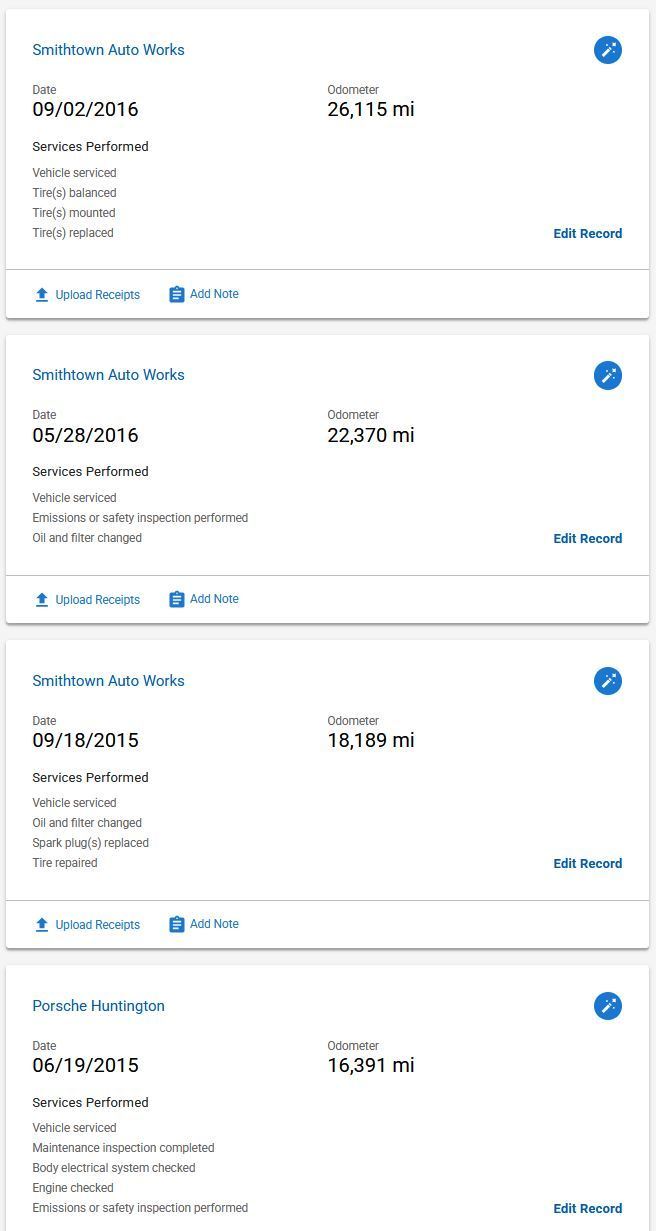Select Add Note text for 09/18/2015 record

tap(214, 924)
